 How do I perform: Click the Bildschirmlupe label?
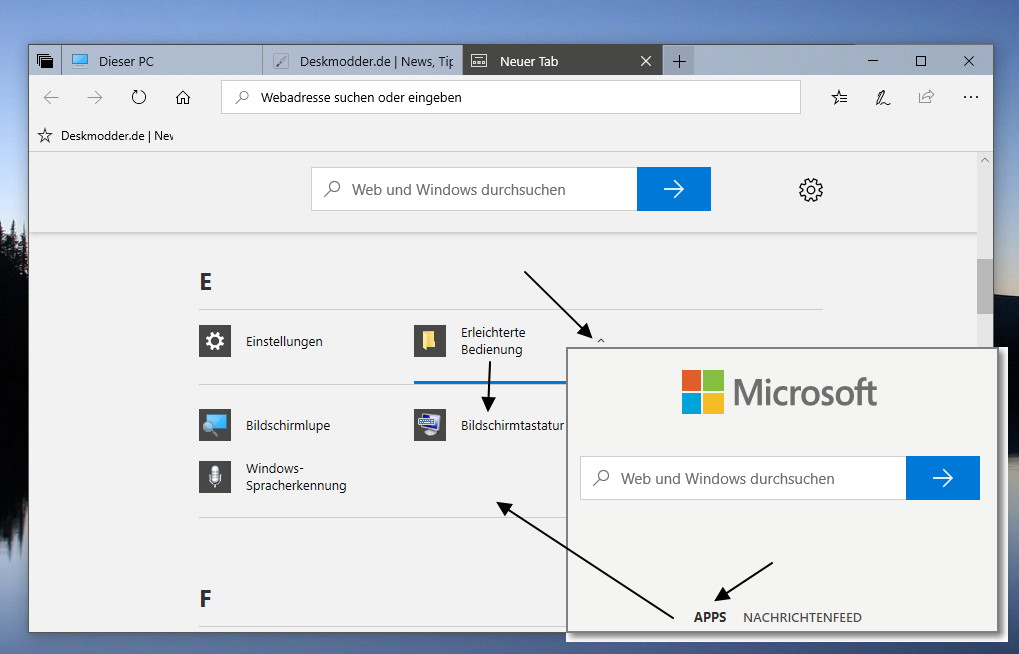tap(288, 425)
